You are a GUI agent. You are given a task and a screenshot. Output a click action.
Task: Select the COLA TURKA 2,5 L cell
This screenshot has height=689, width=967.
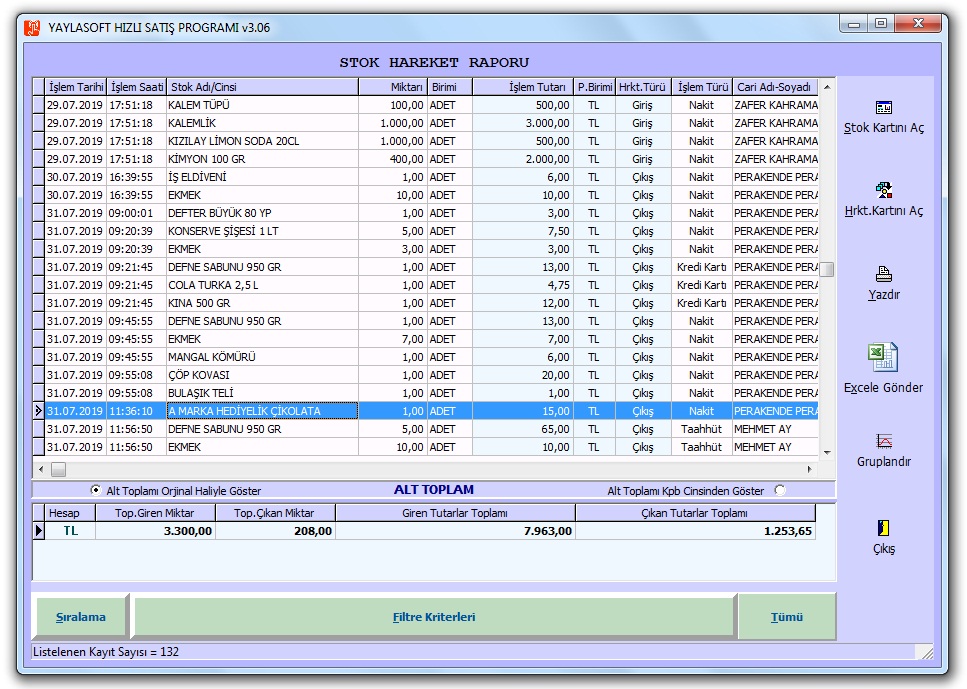(x=262, y=285)
